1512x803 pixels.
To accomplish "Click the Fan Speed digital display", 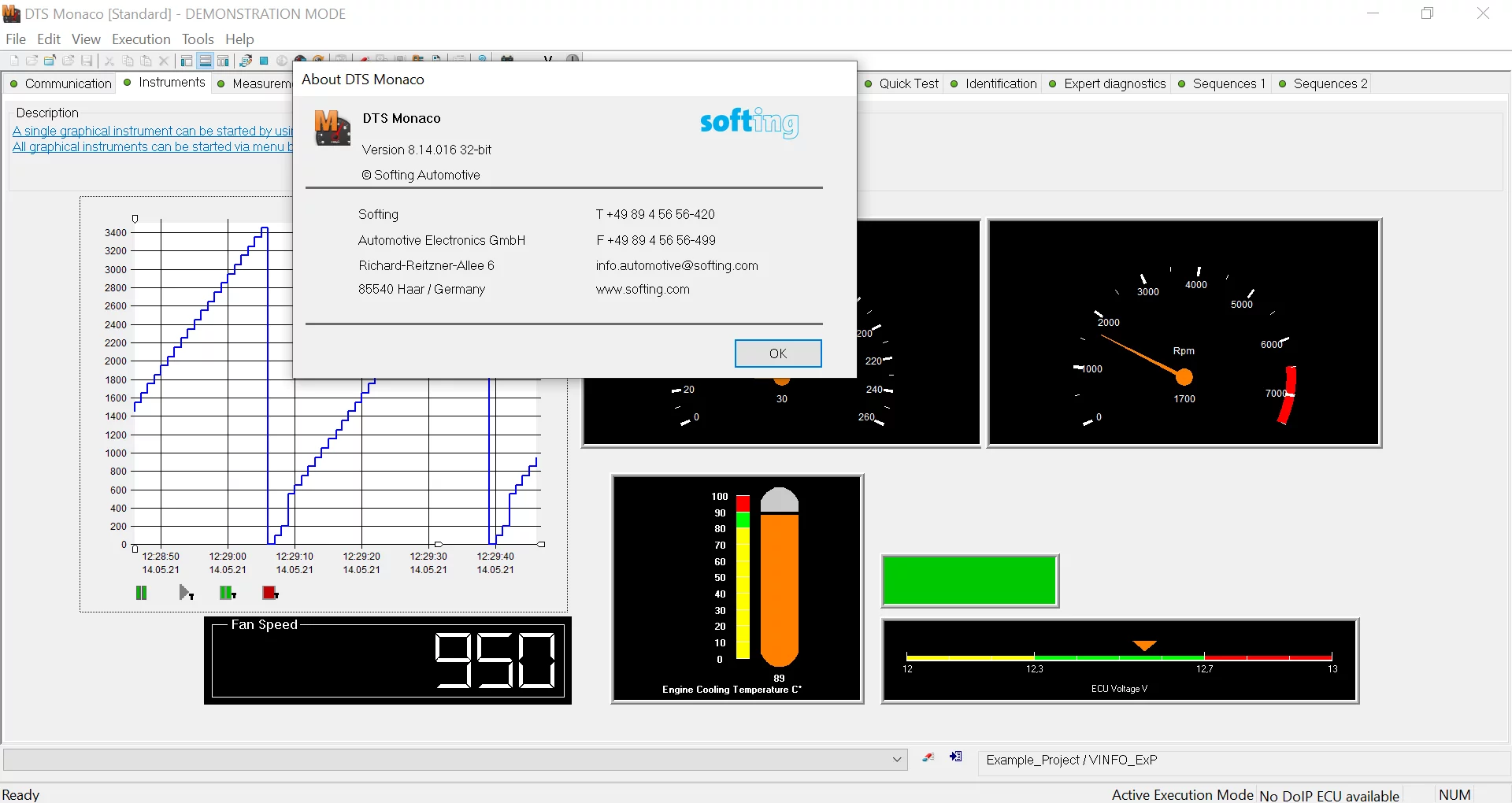I will [387, 661].
